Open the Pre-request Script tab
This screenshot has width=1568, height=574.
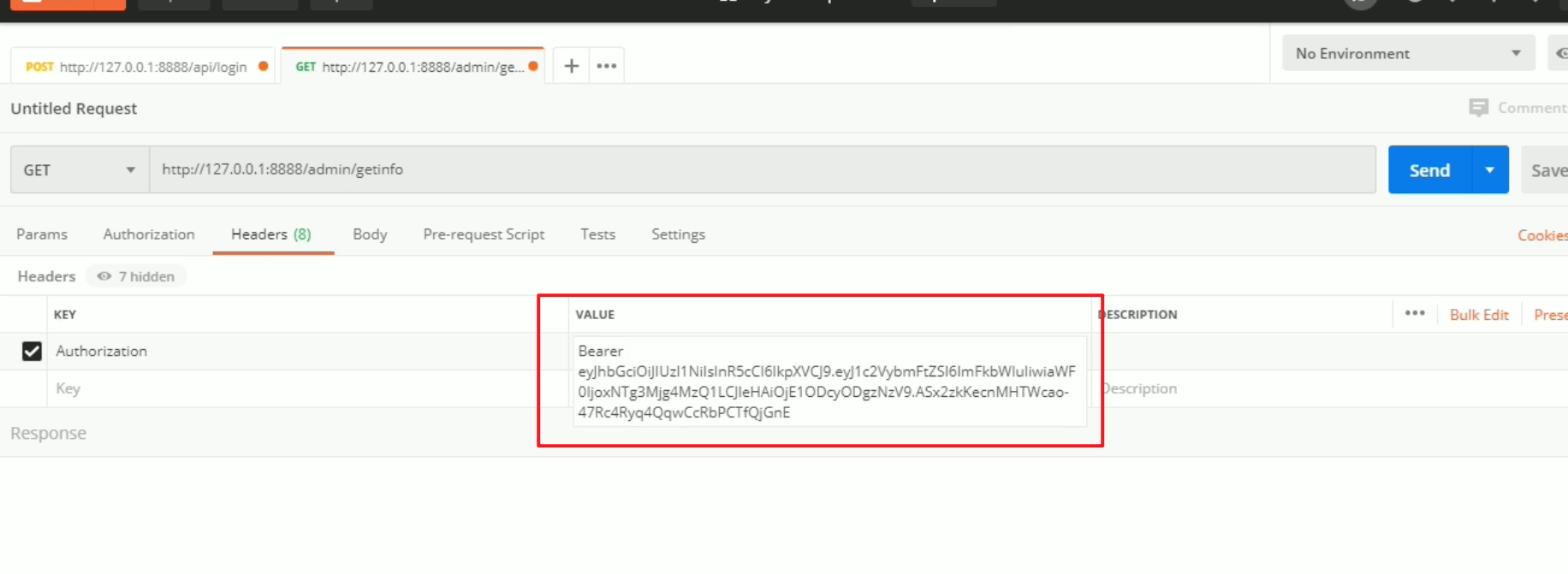[x=484, y=234]
